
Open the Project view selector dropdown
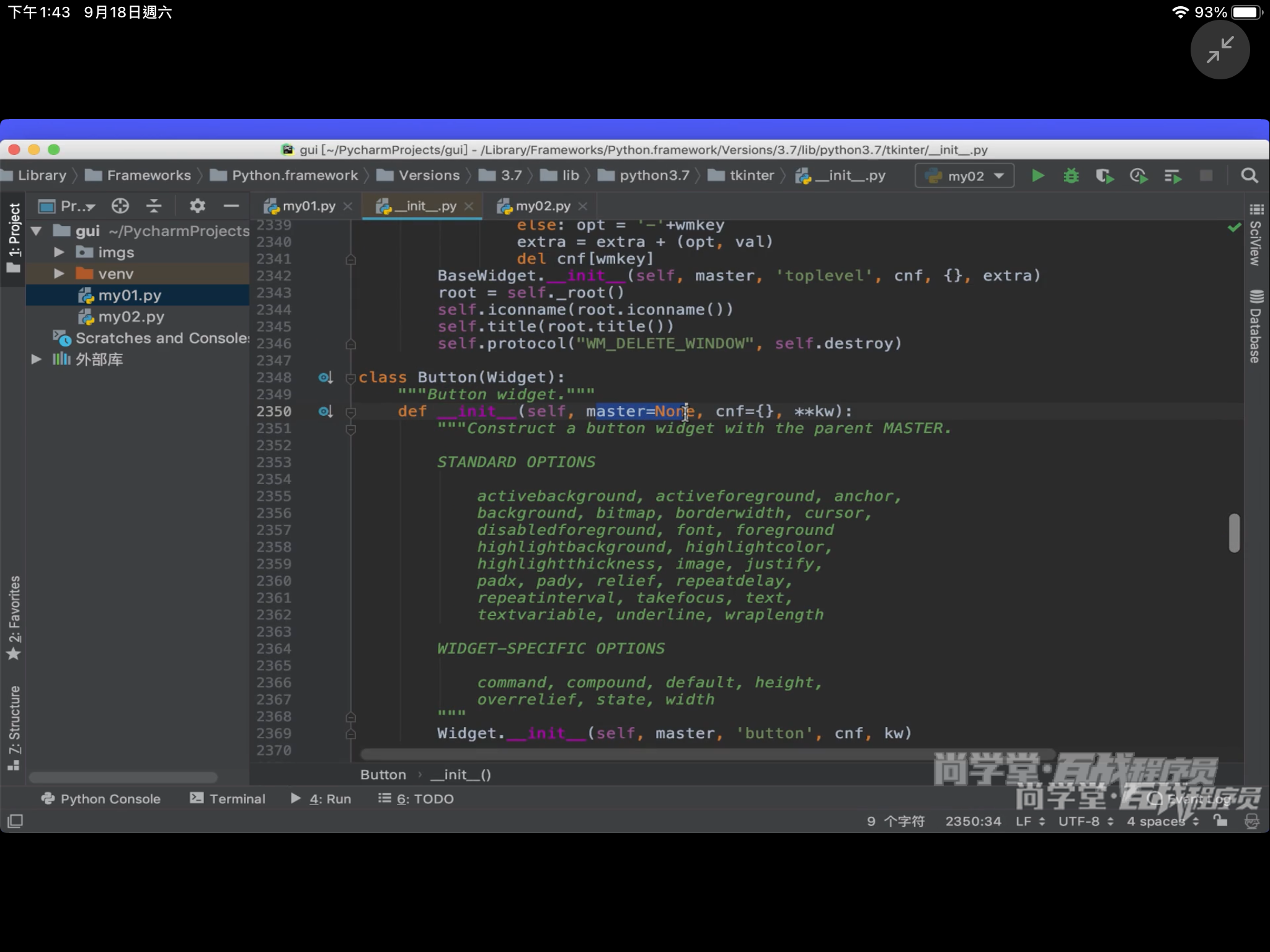[x=67, y=206]
